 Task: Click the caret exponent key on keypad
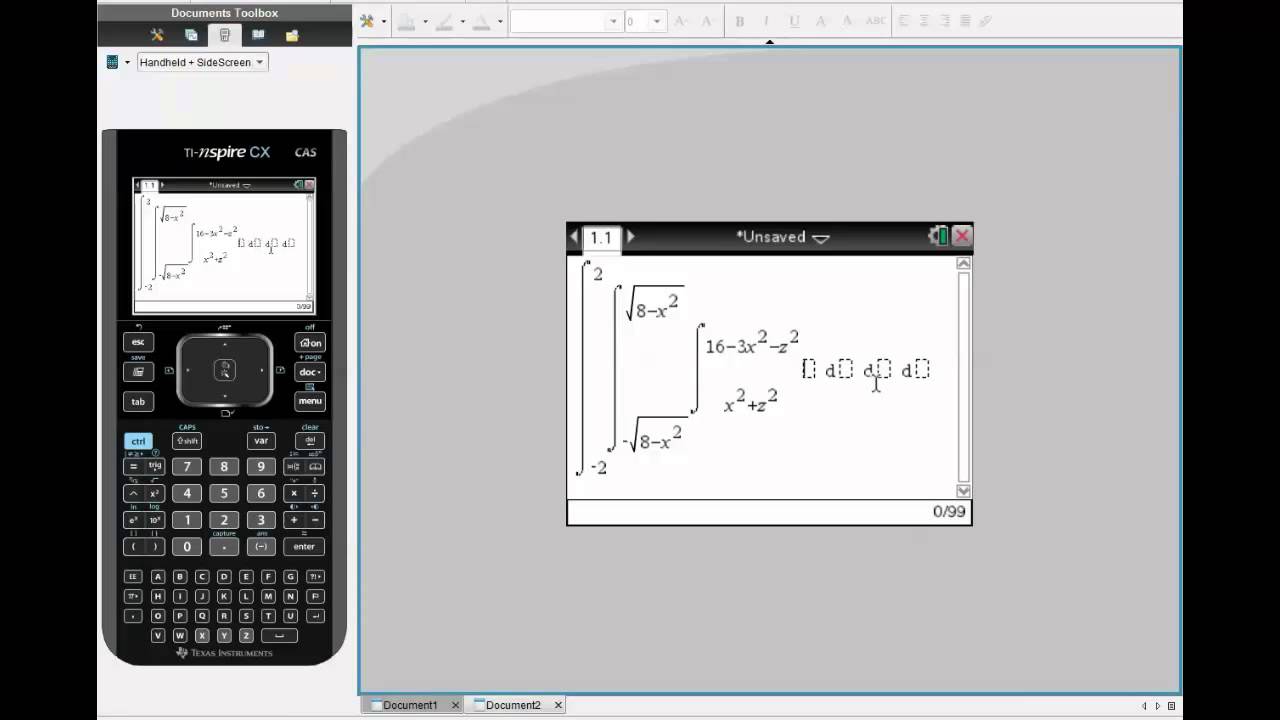(x=132, y=493)
